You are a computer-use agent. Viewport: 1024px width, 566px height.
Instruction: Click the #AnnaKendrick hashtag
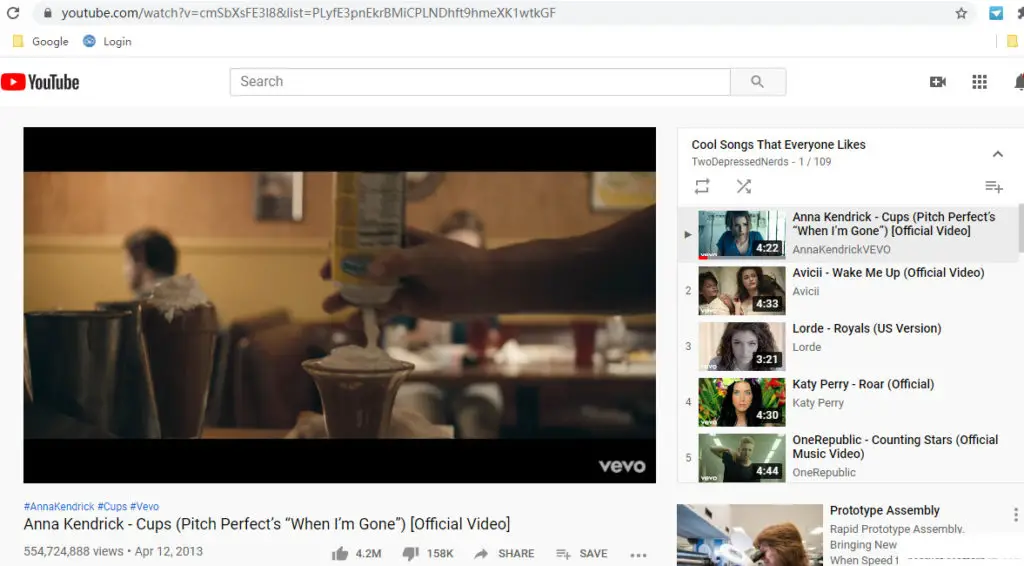tap(59, 507)
